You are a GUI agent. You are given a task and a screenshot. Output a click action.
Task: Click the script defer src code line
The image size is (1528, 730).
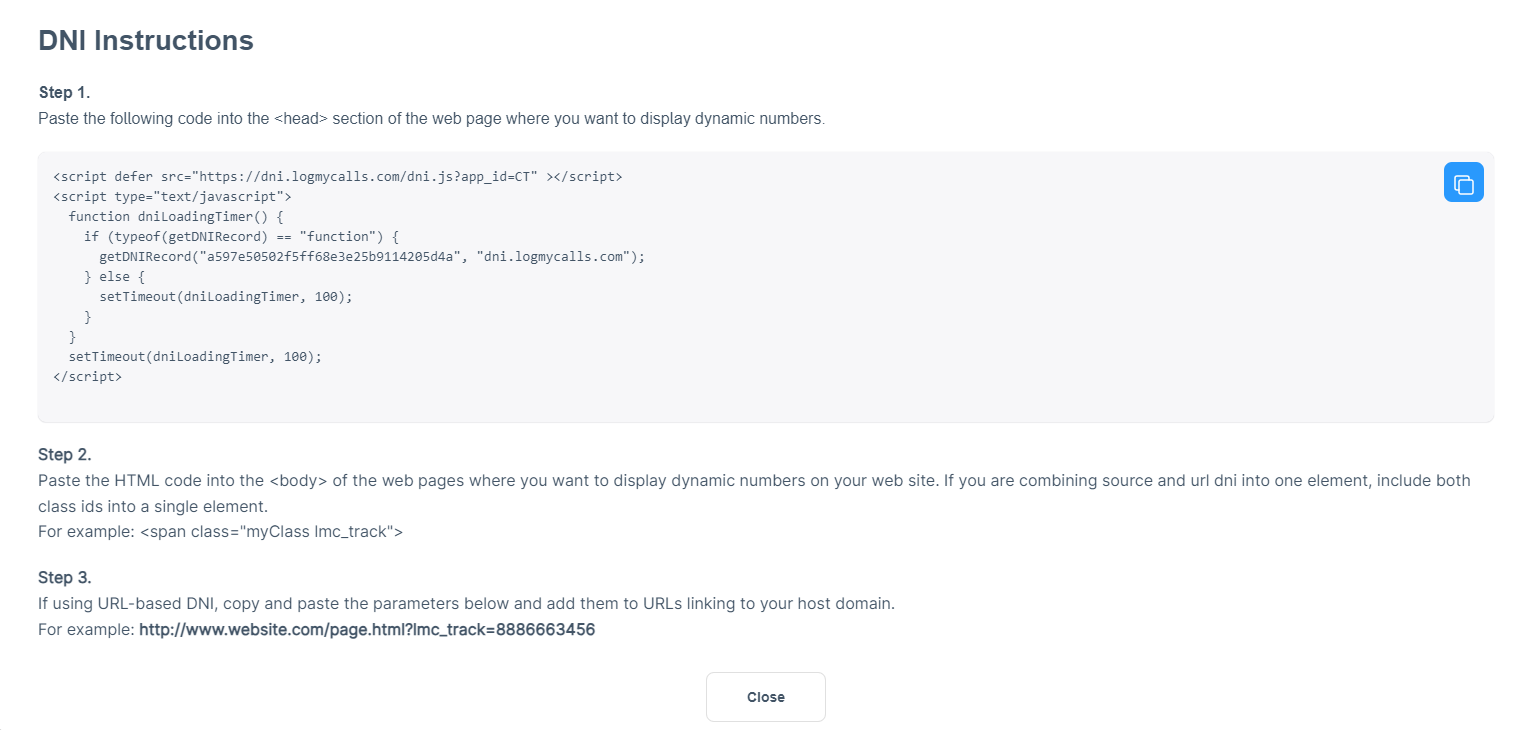click(x=338, y=176)
